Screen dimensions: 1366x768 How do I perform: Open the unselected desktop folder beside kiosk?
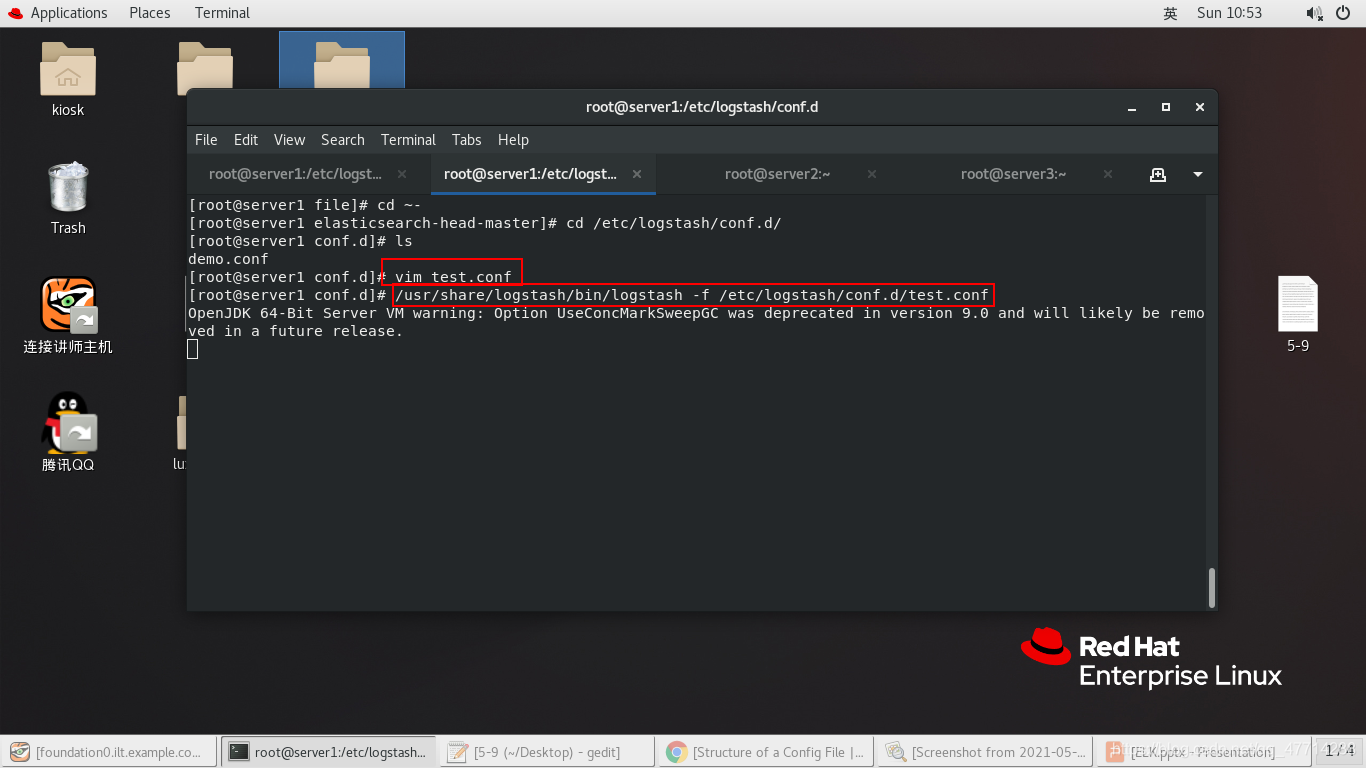pos(205,66)
